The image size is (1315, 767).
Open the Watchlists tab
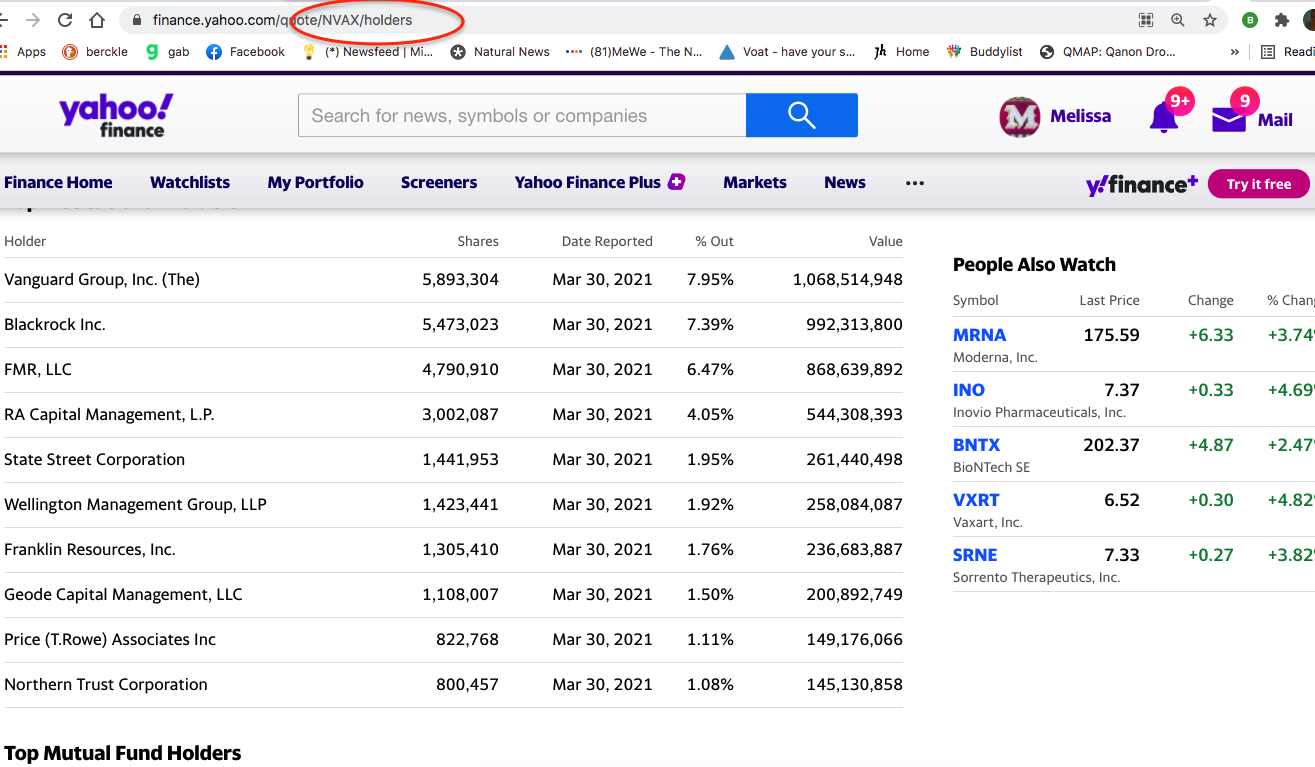click(x=190, y=182)
